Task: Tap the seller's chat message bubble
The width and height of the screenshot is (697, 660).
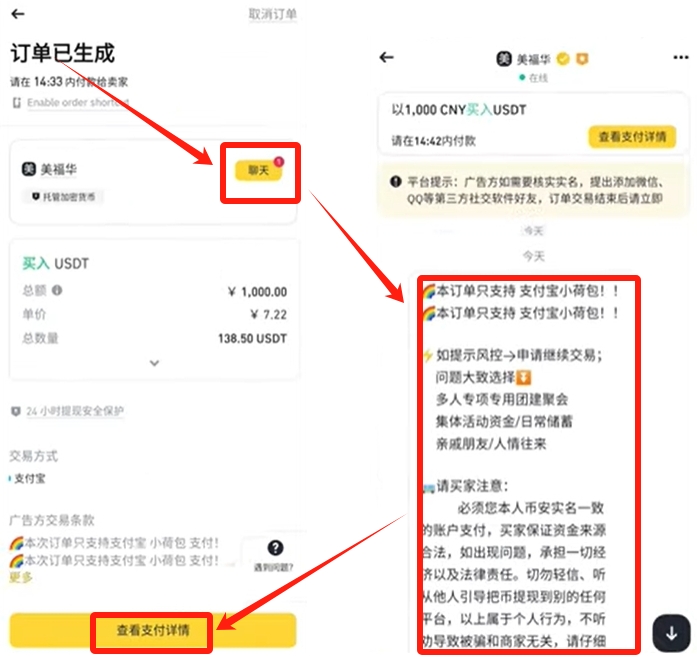Action: click(523, 464)
